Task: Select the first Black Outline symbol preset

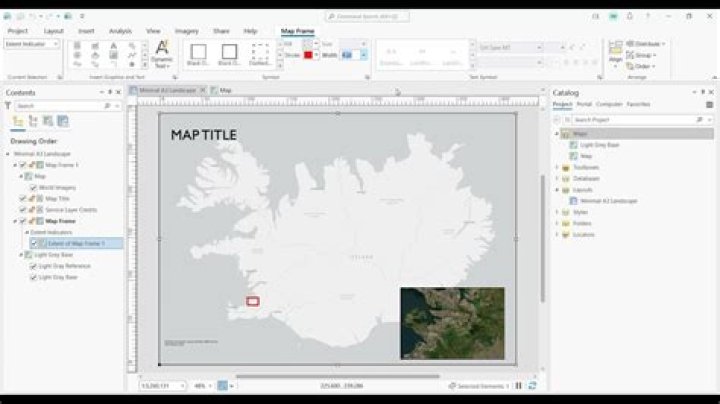Action: [198, 53]
